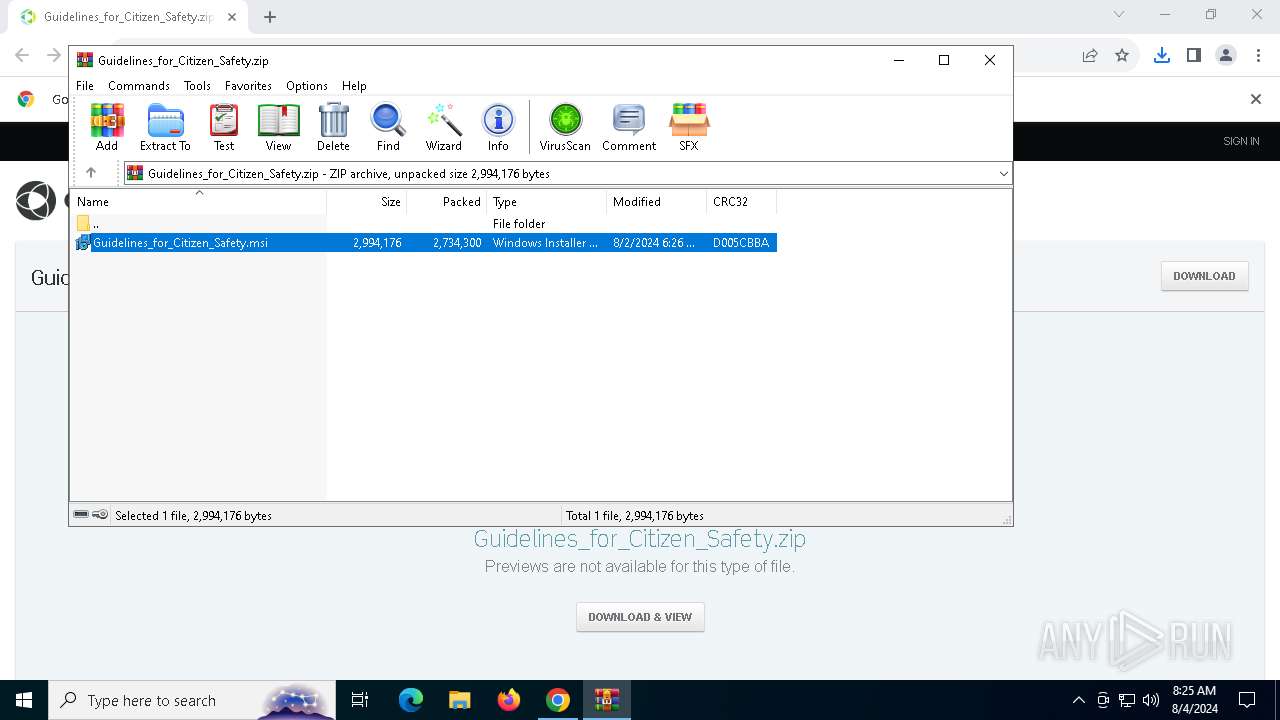Click the Find magnifier icon

[x=388, y=127]
